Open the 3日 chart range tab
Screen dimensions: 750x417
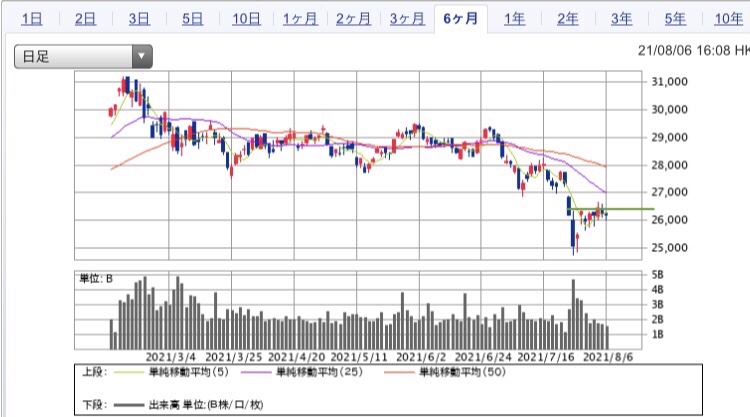[140, 19]
